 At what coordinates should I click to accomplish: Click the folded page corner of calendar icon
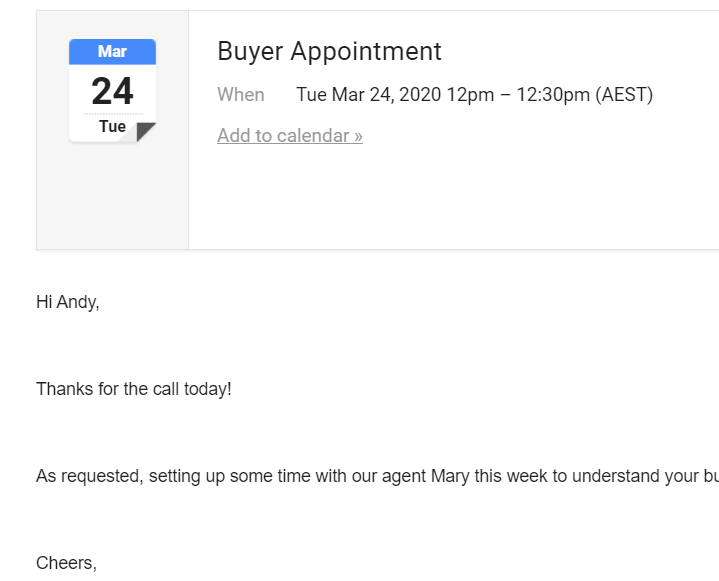146,132
